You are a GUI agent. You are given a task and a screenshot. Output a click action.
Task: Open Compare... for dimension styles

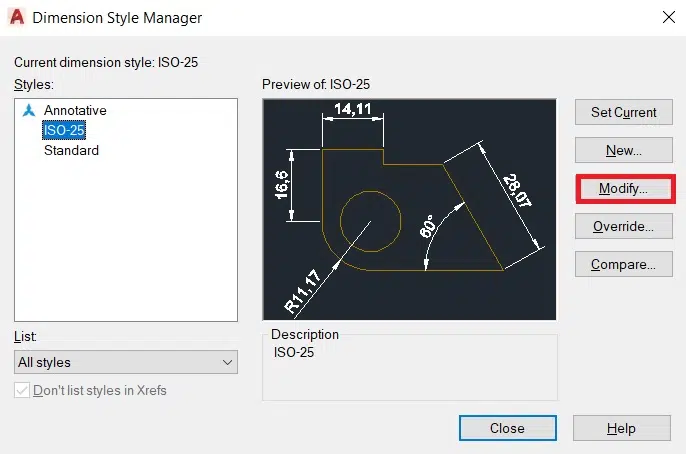[623, 265]
